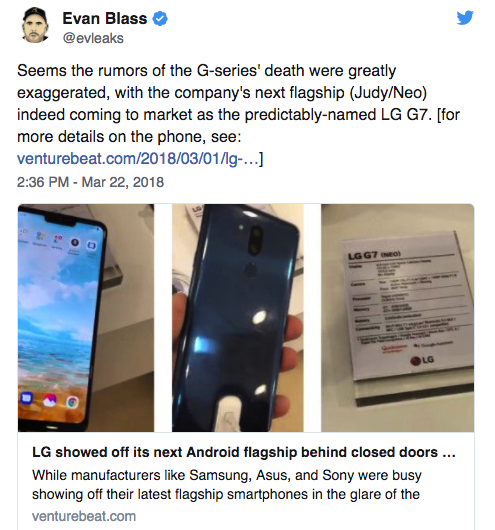Click the Chrome icon on pictured phone screen
The height and width of the screenshot is (530, 495).
click(x=72, y=402)
